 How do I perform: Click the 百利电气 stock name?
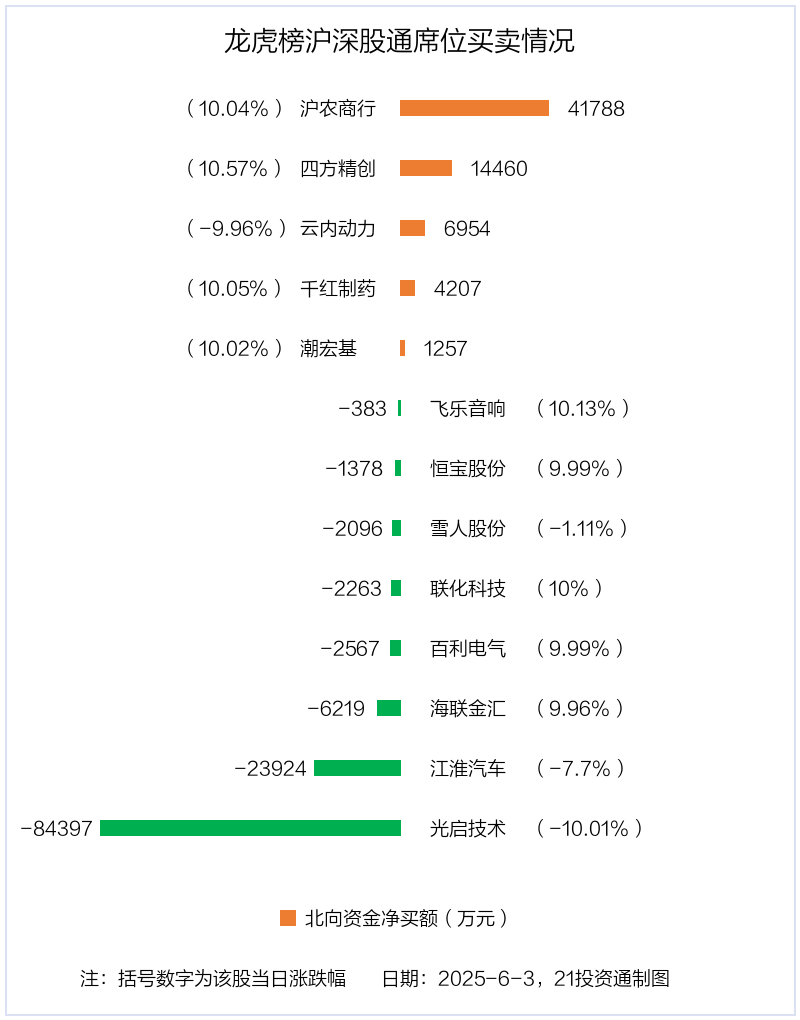468,648
